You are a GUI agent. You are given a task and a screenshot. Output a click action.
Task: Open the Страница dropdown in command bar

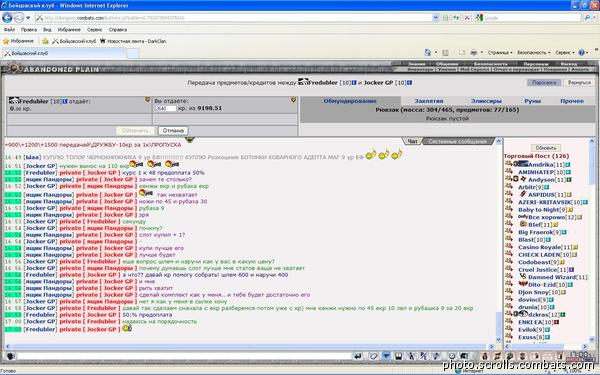[x=500, y=52]
